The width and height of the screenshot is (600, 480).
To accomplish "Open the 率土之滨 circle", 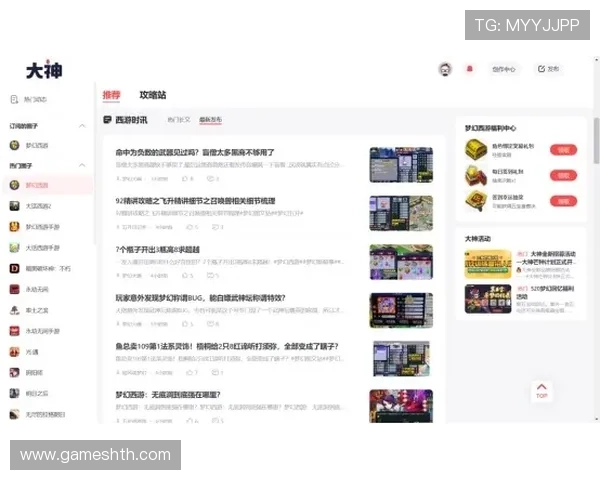I will [29, 310].
